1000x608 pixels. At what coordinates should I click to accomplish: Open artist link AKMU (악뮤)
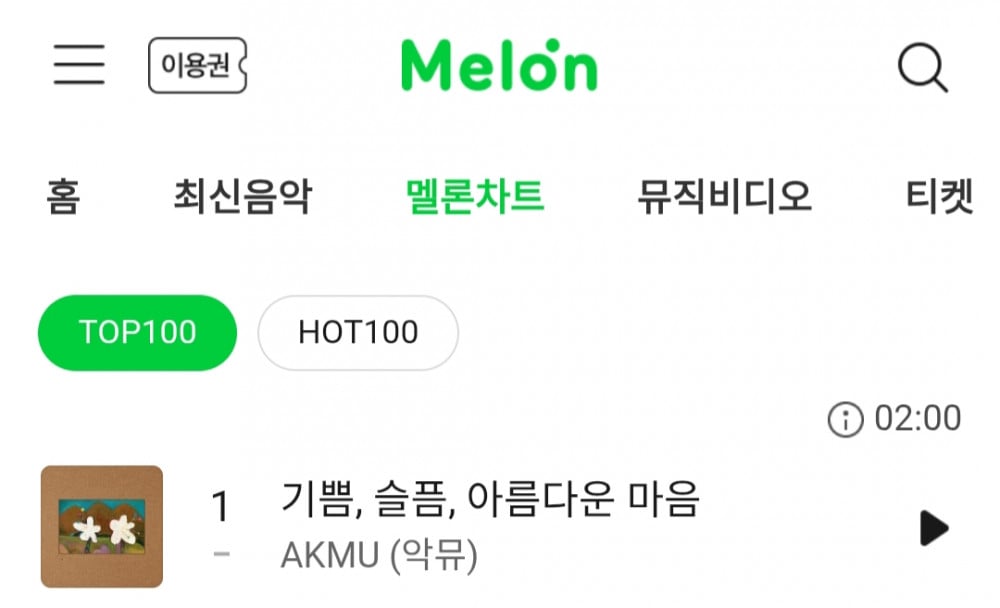(x=379, y=555)
